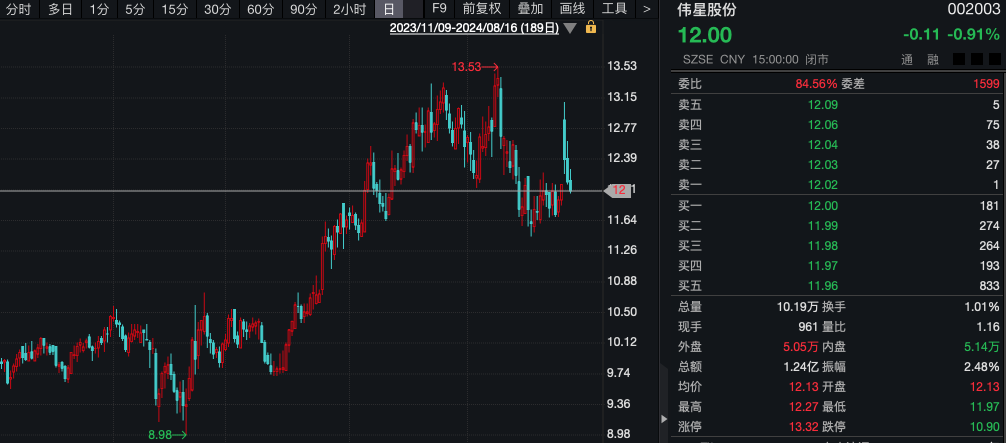Collapse the quote side panel arrow
The width and height of the screenshot is (1006, 443).
[663, 419]
